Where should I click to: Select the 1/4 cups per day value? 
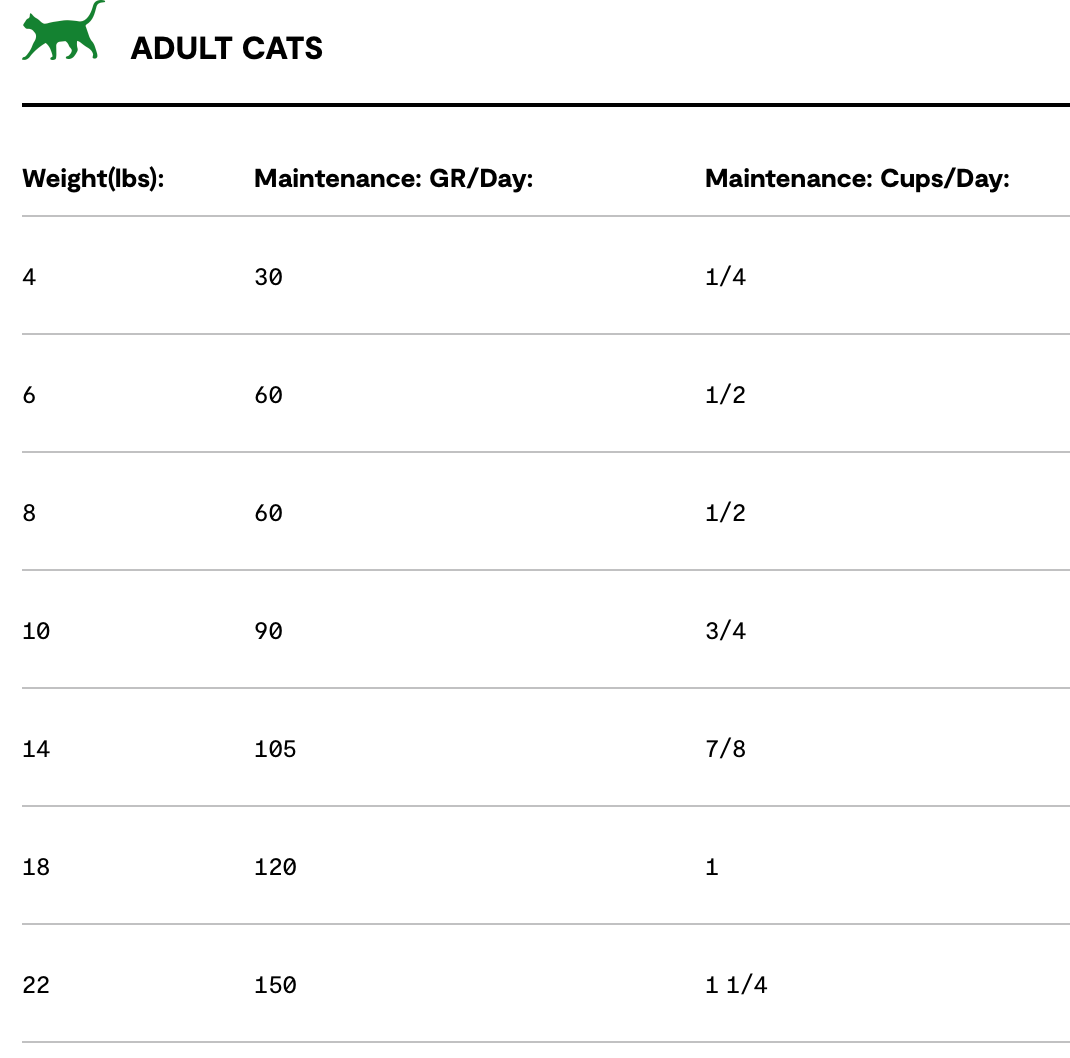pyautogui.click(x=725, y=277)
